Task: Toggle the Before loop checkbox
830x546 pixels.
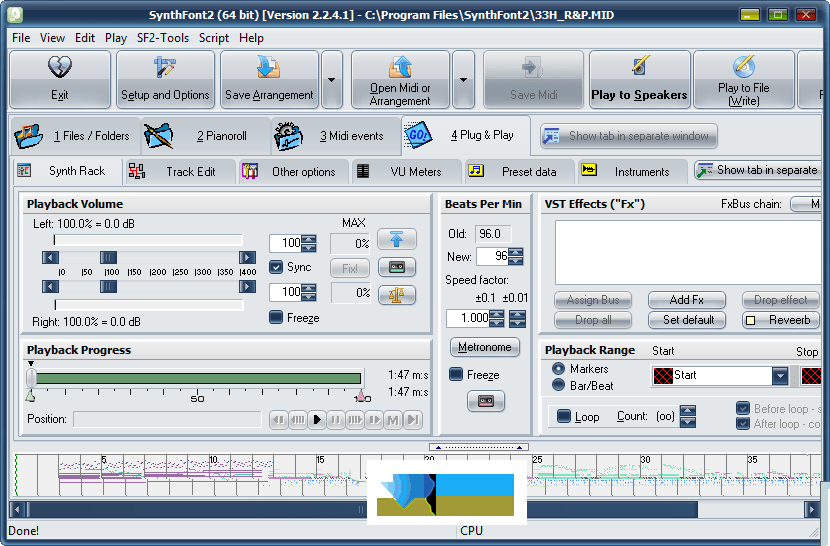Action: click(x=743, y=408)
